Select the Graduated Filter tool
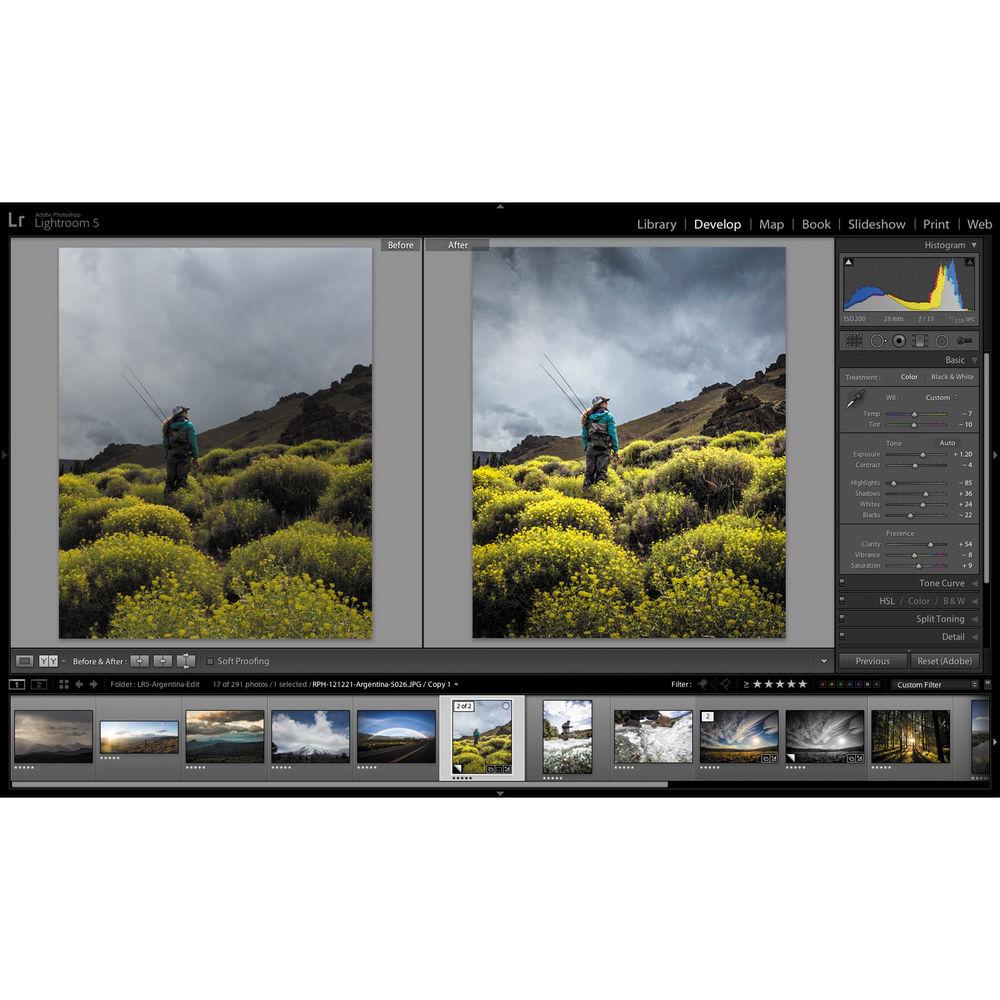The image size is (1000, 1000). click(x=919, y=341)
